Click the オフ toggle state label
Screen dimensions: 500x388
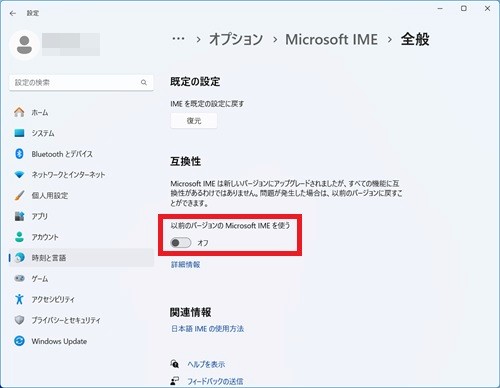tap(203, 243)
